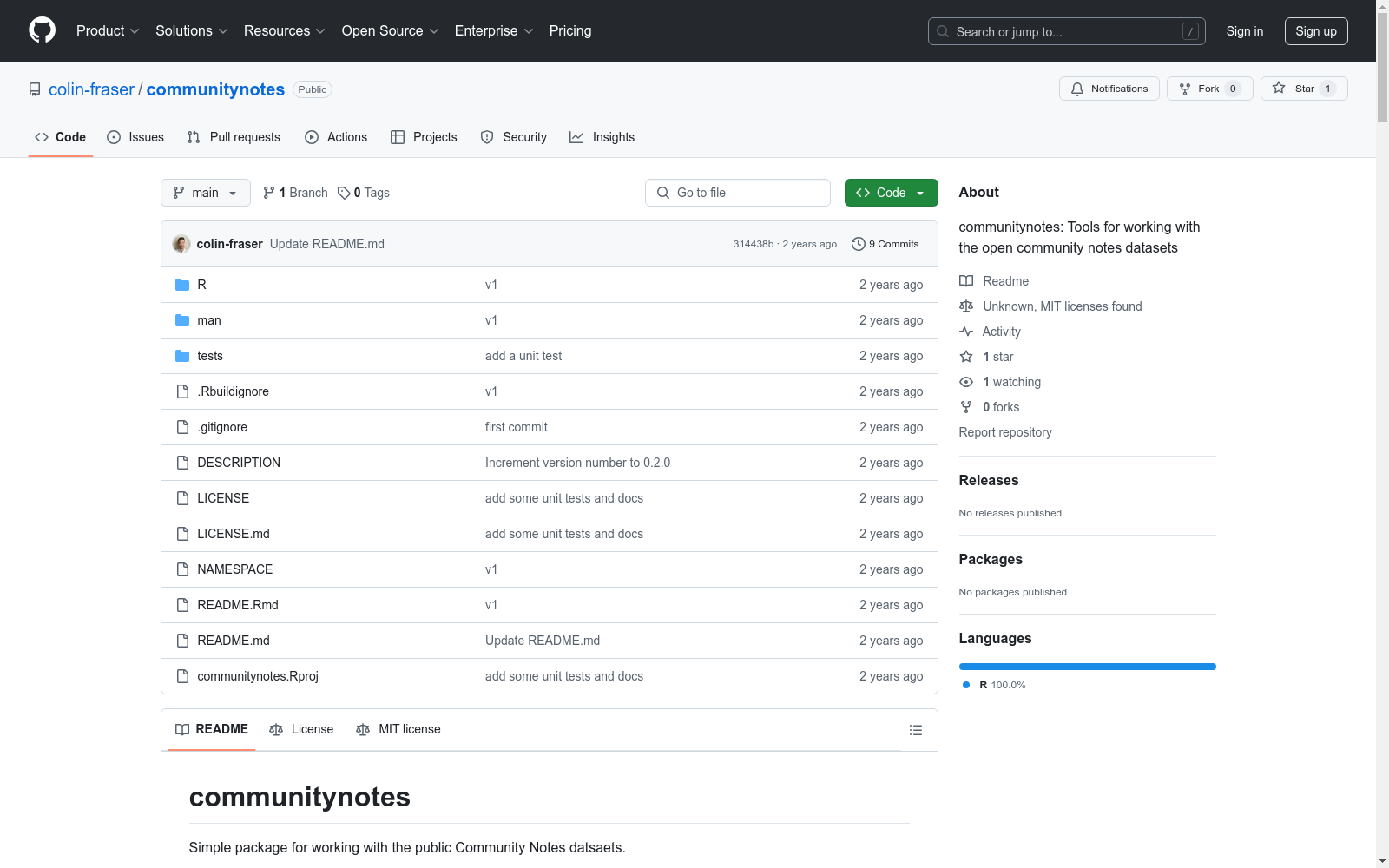1389x868 pixels.
Task: Click the book icon next to Readme
Action: click(966, 281)
